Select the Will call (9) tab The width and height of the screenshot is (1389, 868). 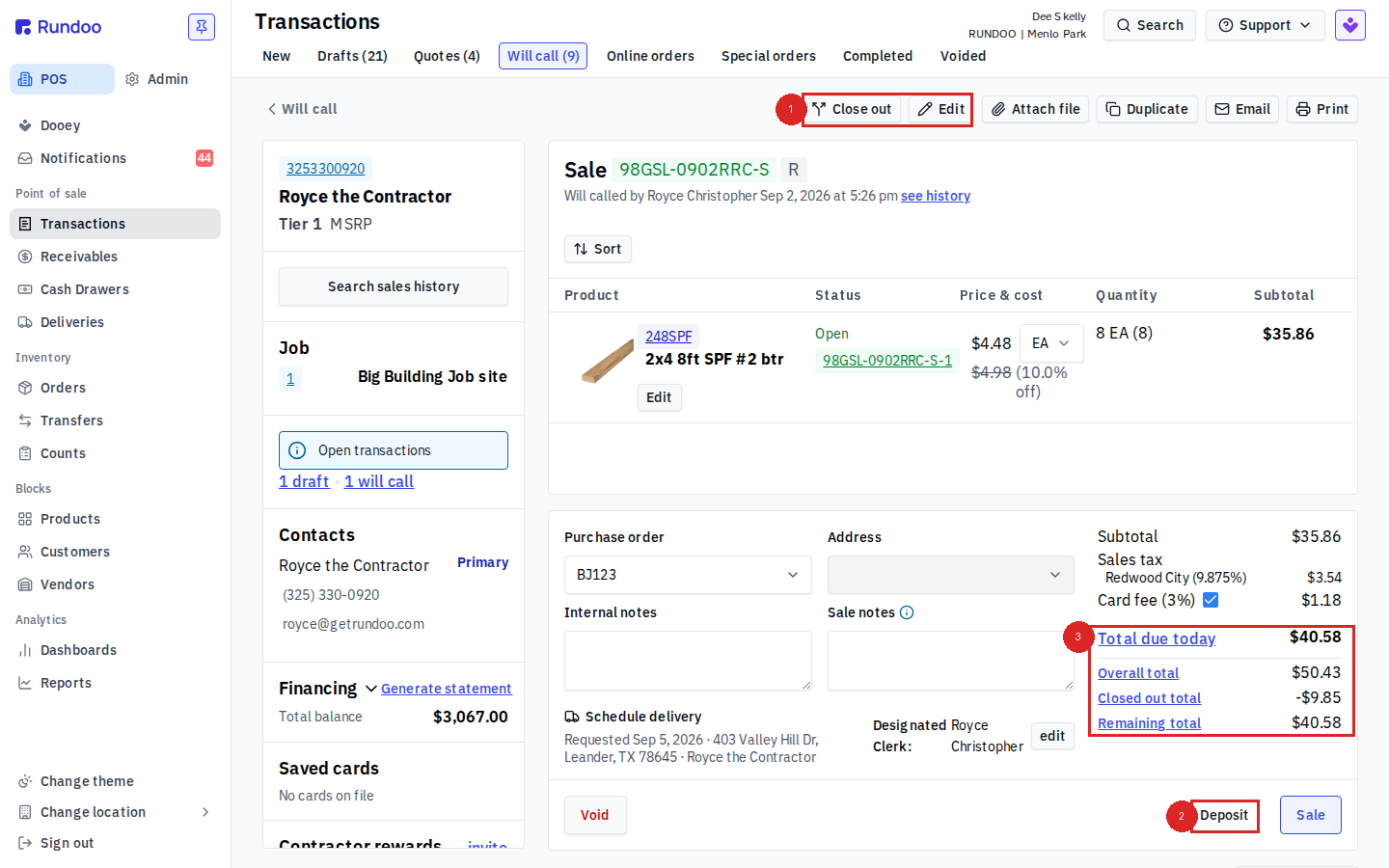coord(543,56)
